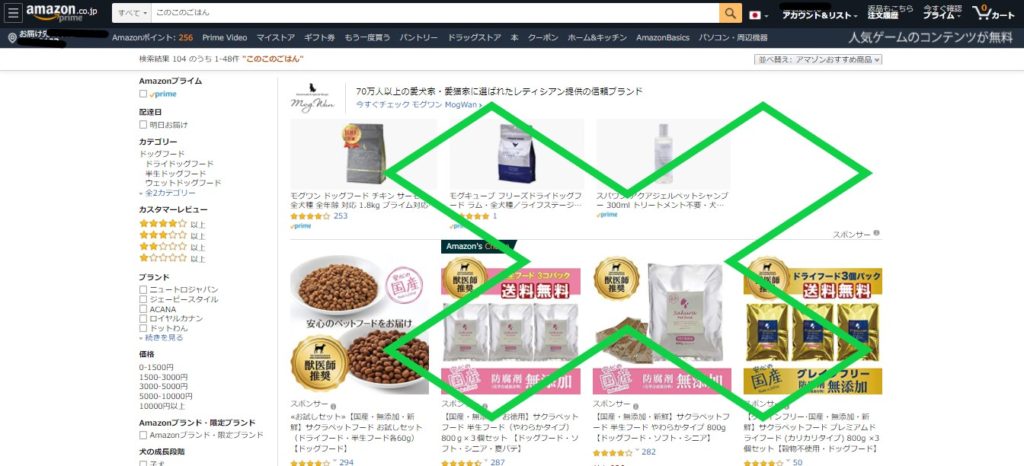Screen dimensions: 1024x466
Task: Check the 明日お届け delivery checkbox
Action: (143, 124)
